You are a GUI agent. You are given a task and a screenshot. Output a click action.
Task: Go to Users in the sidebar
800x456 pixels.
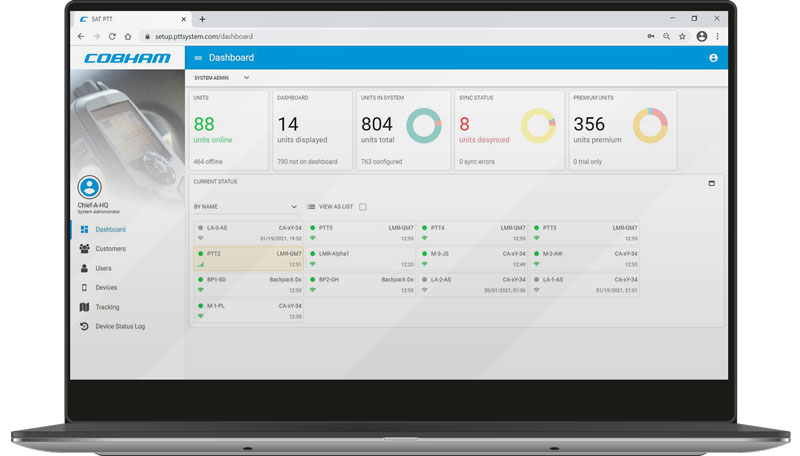[x=103, y=268]
